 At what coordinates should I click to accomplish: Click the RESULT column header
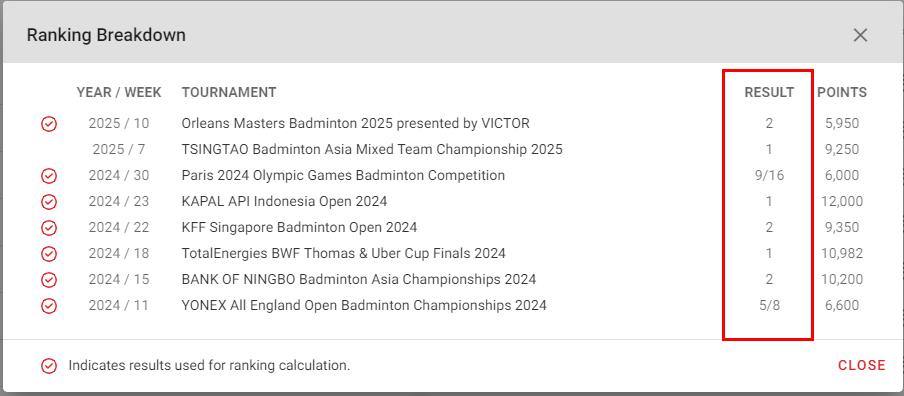pos(769,92)
